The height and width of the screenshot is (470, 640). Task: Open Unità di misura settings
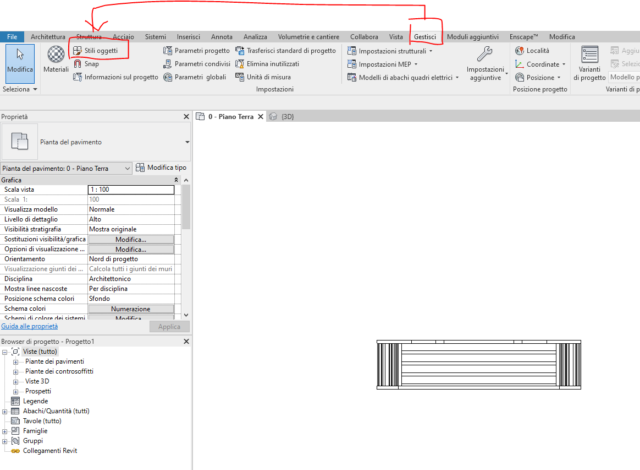(263, 77)
